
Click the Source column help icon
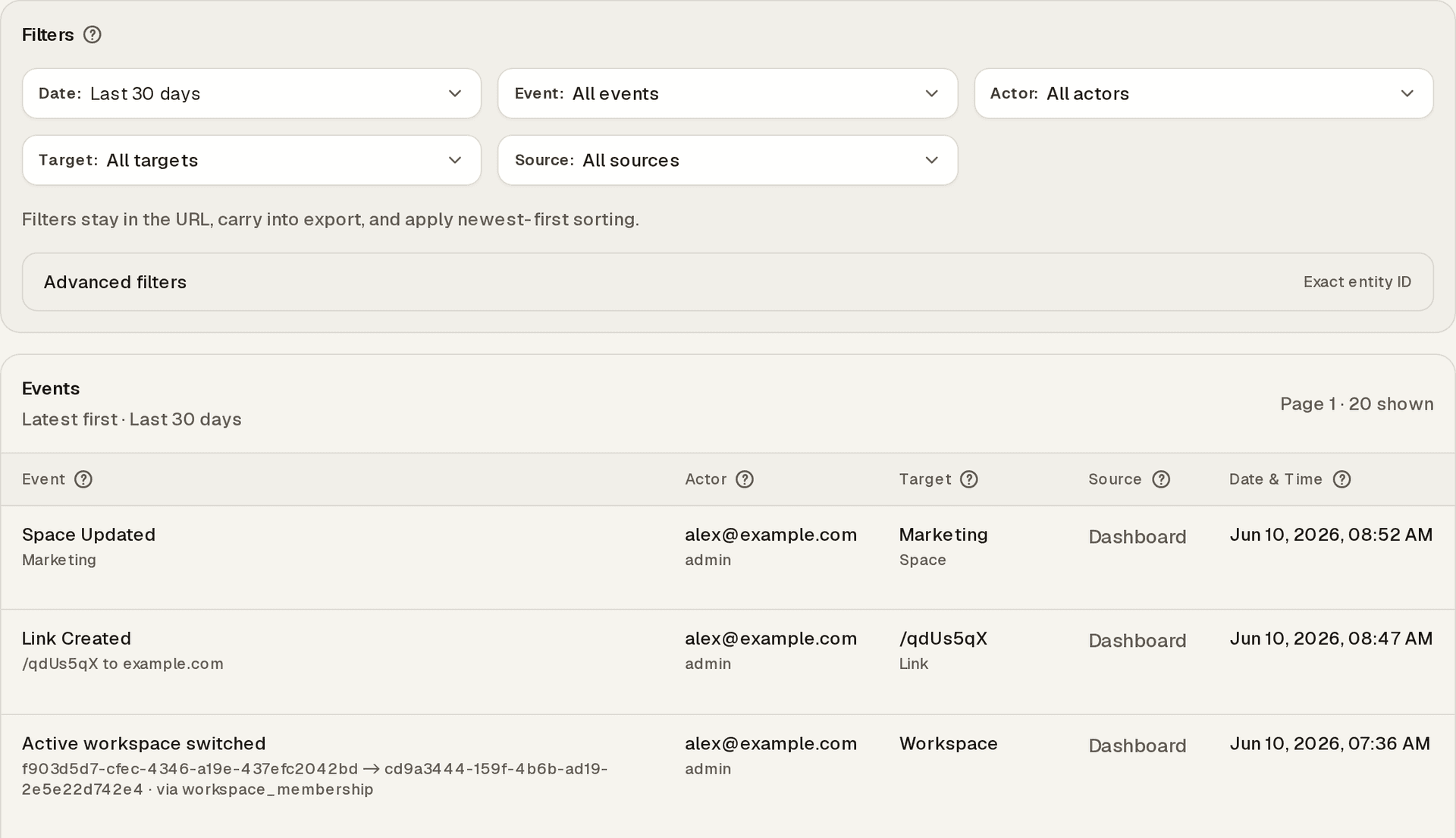click(x=1161, y=479)
